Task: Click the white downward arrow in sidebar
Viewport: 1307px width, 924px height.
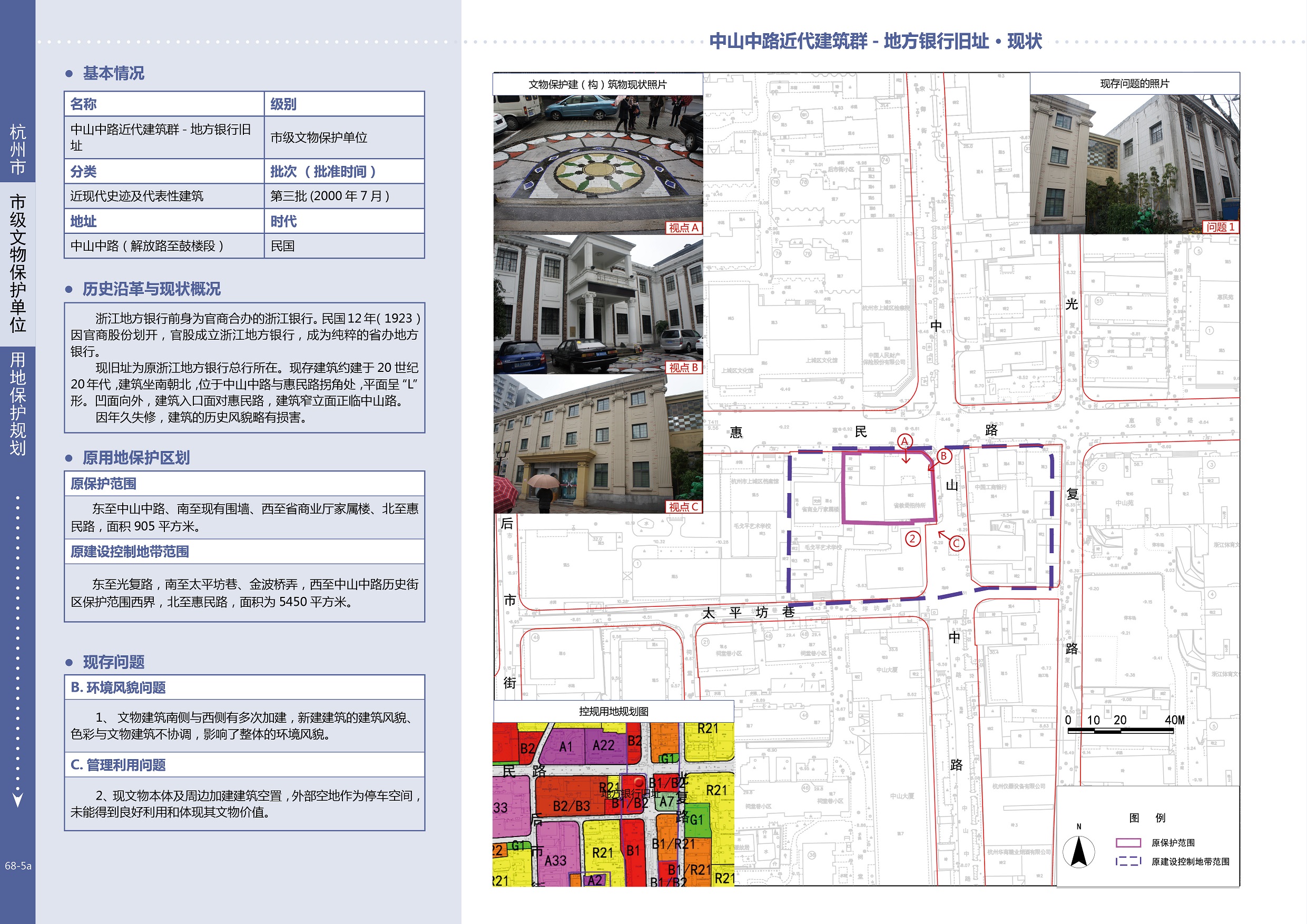Action: click(17, 799)
